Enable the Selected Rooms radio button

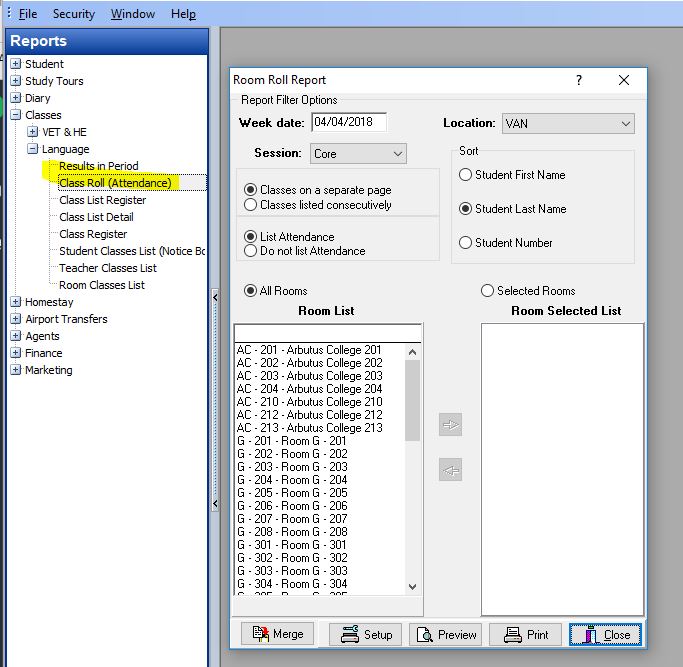click(x=488, y=291)
